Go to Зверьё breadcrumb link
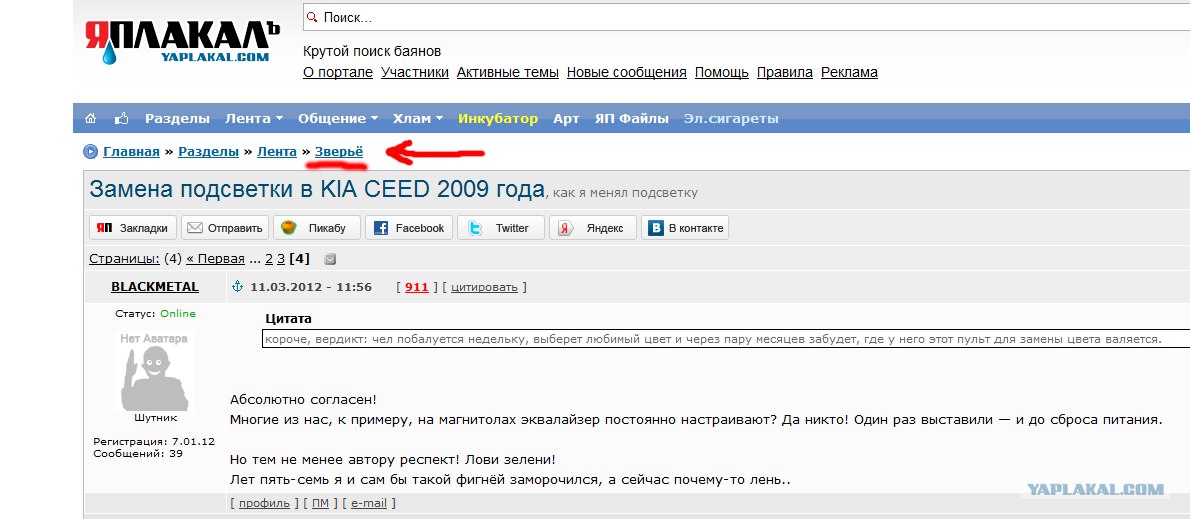 click(x=339, y=152)
